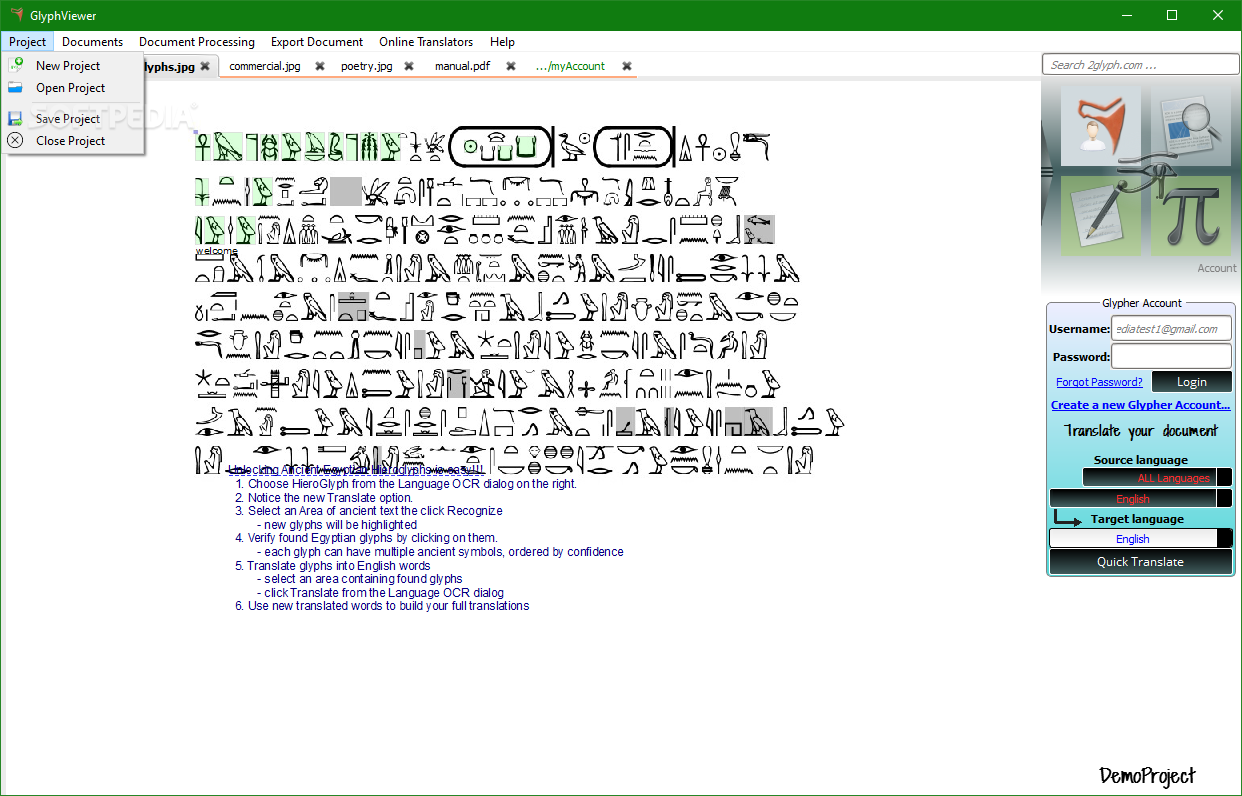1242x796 pixels.
Task: Open the Document Processing menu
Action: (197, 41)
